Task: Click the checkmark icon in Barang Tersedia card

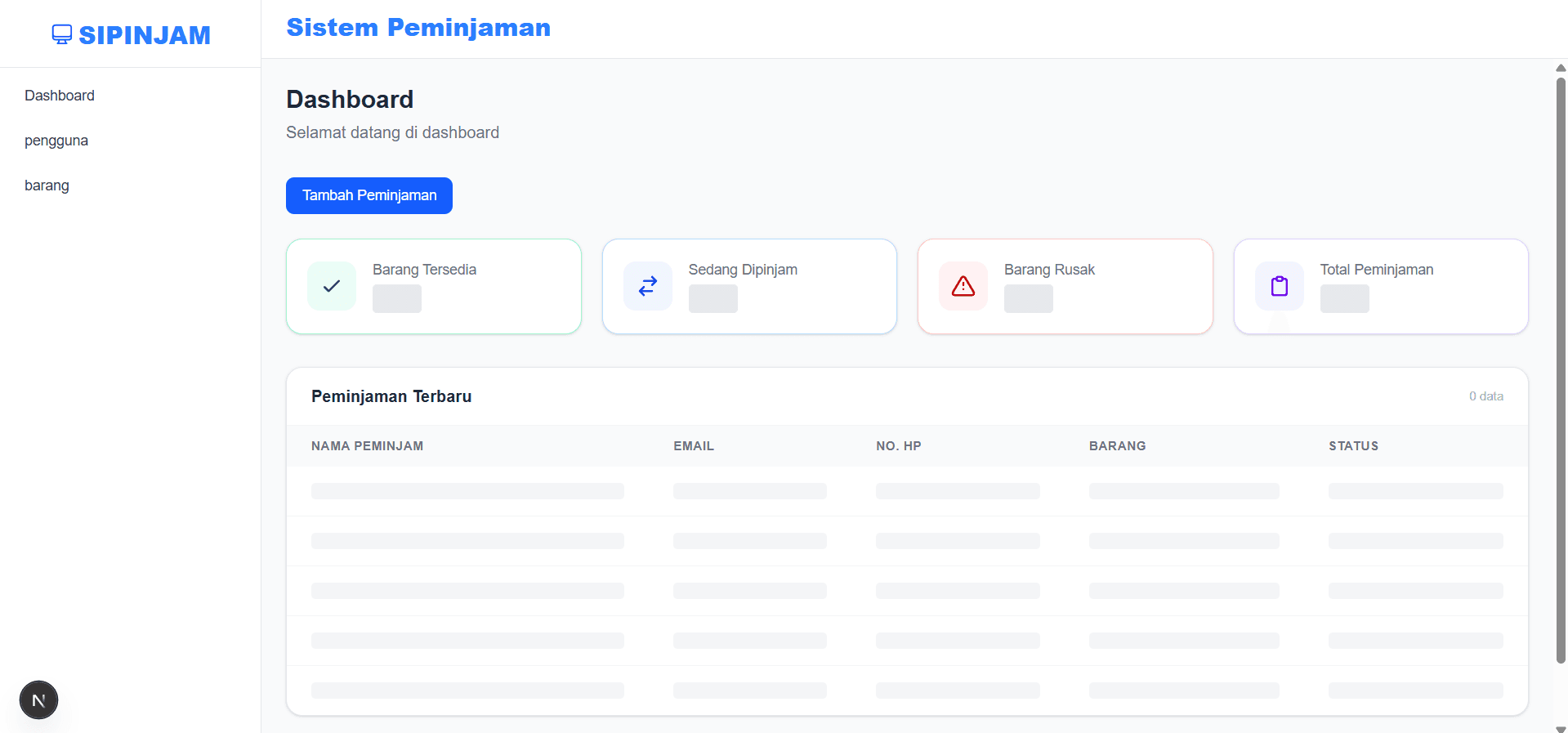Action: pos(332,286)
